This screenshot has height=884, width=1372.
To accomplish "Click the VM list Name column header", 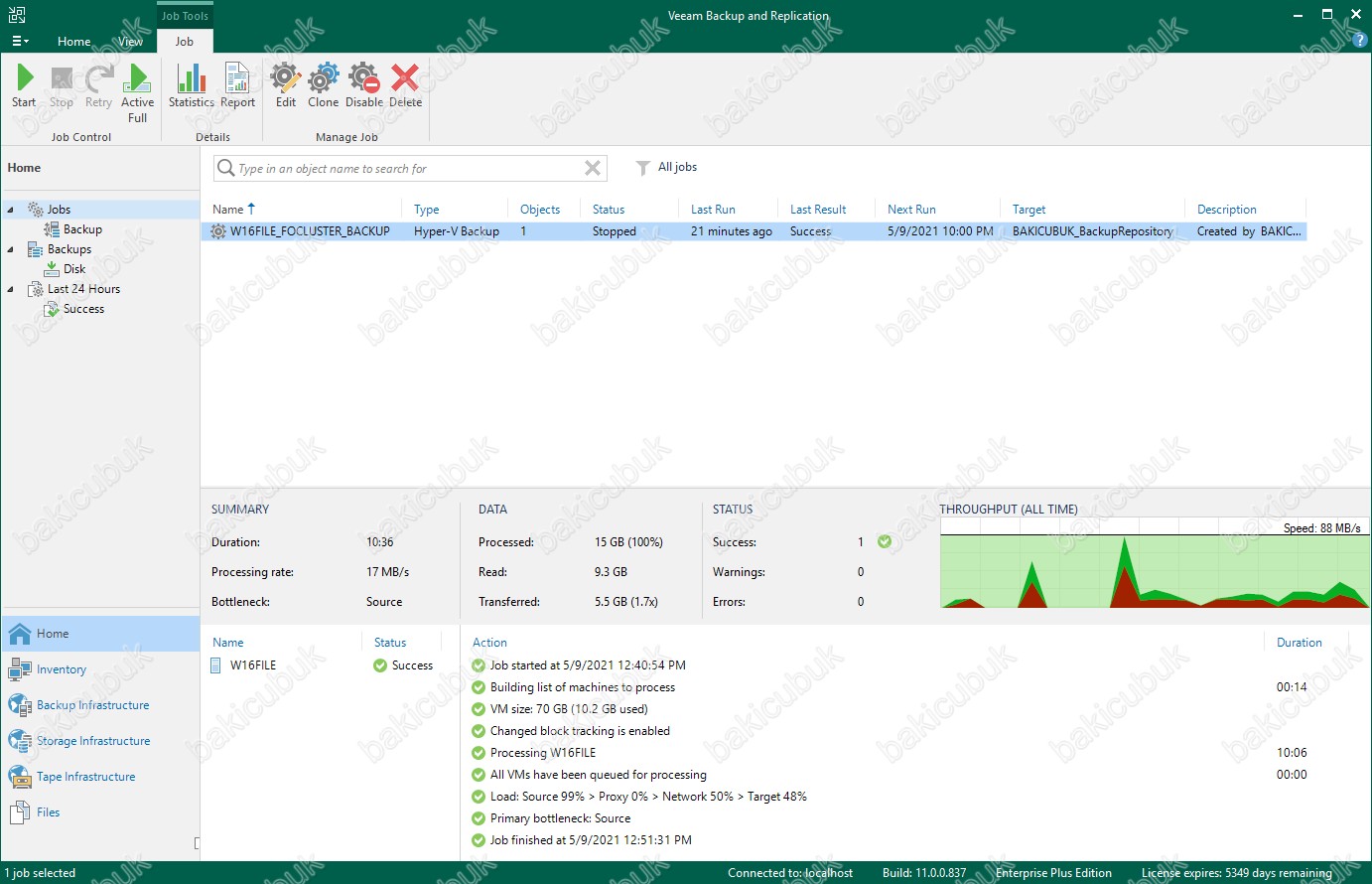I will click(x=227, y=643).
